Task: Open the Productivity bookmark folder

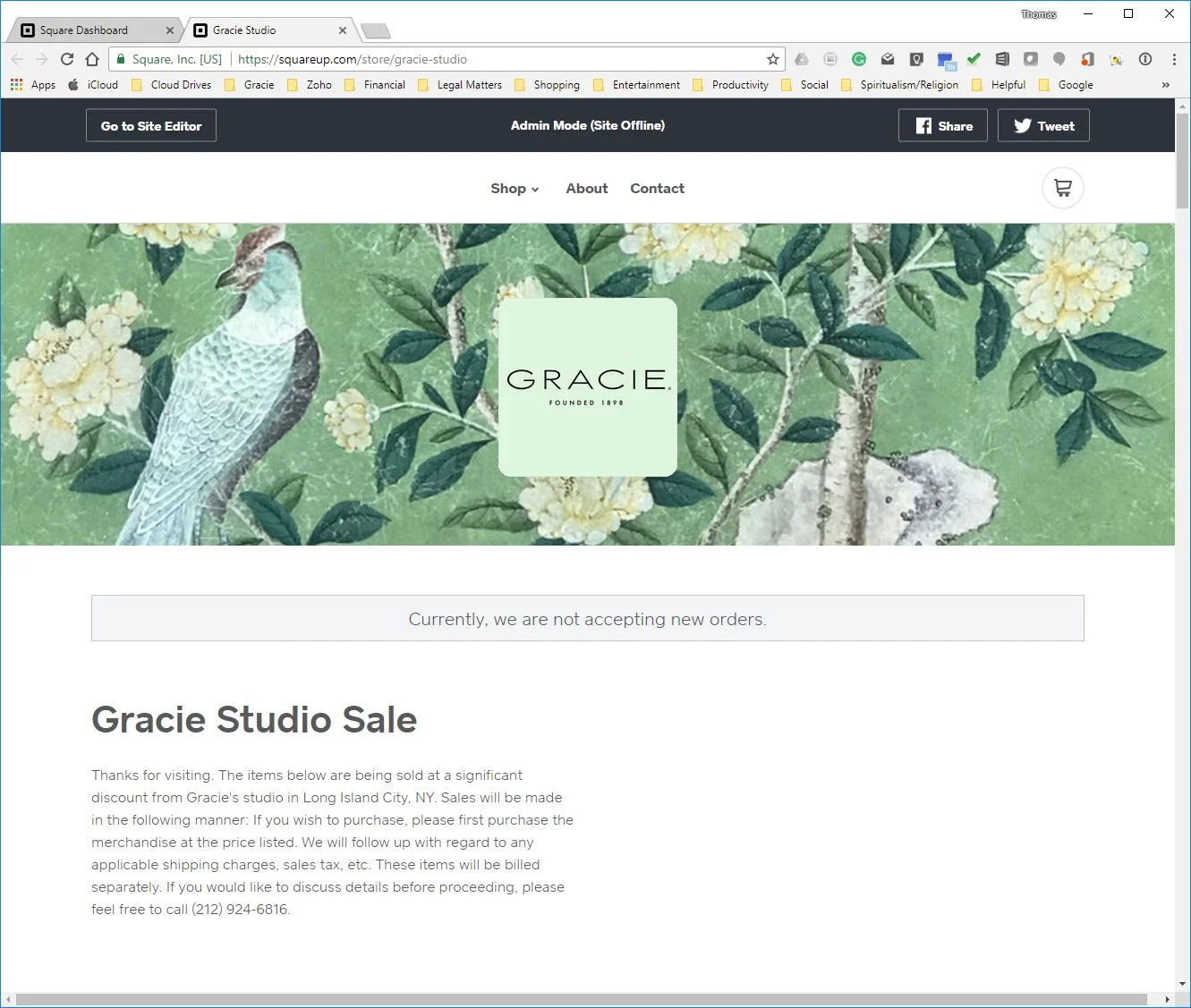Action: coord(731,85)
